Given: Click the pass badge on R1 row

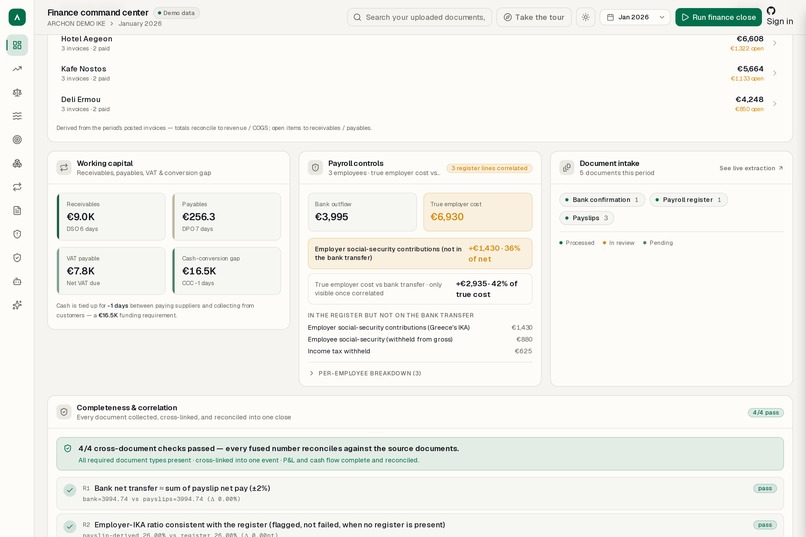Looking at the screenshot, I should click(x=765, y=489).
